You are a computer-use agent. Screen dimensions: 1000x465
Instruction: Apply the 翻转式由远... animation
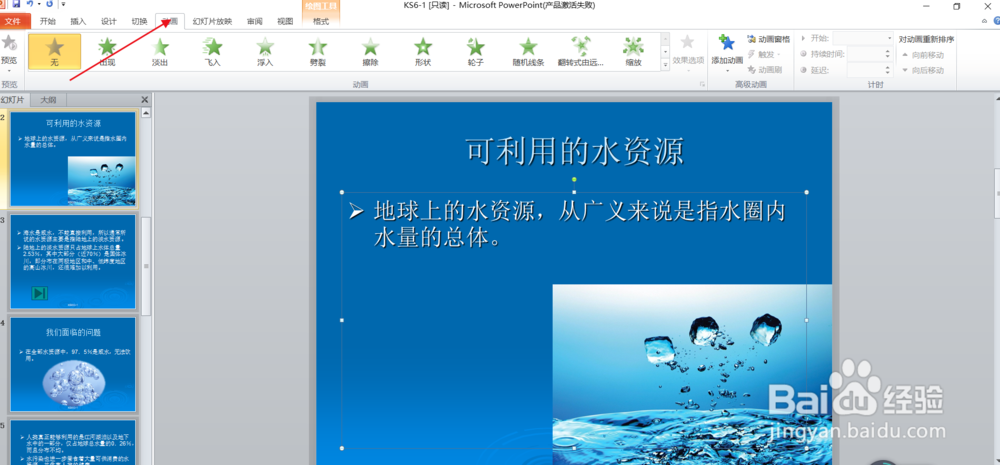click(x=580, y=52)
